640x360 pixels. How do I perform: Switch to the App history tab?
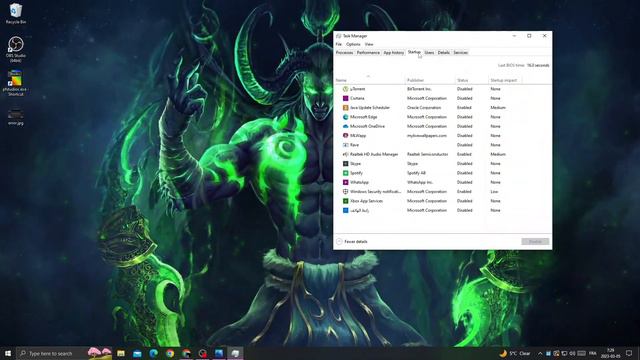pos(393,53)
